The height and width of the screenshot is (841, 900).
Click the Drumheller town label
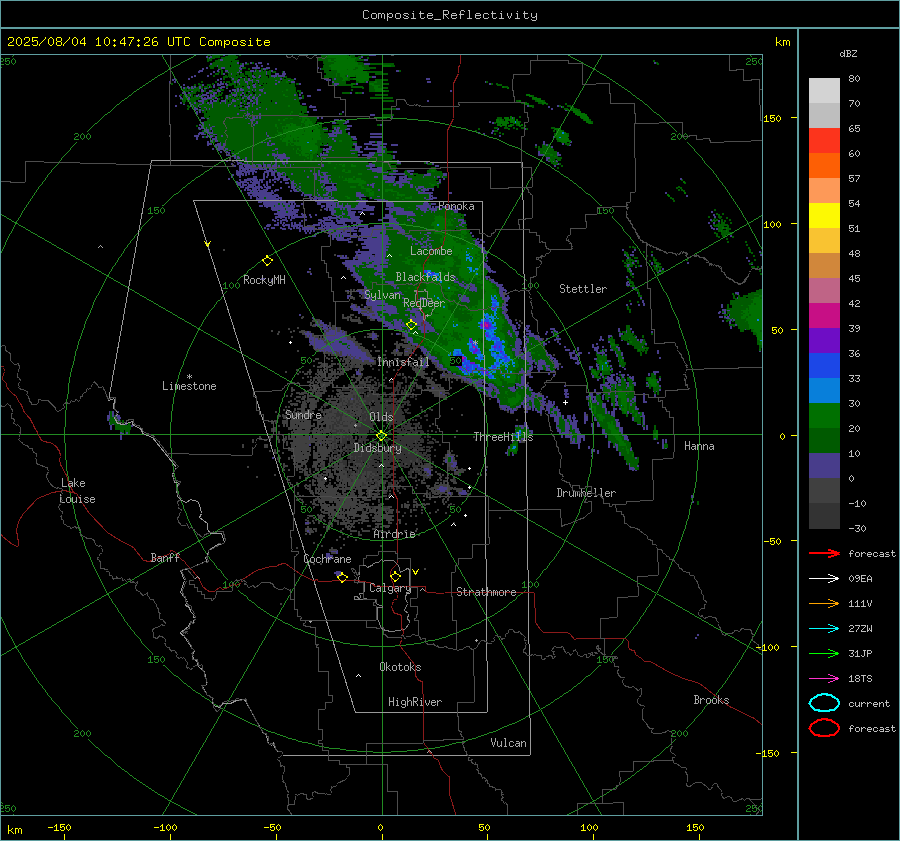[586, 493]
